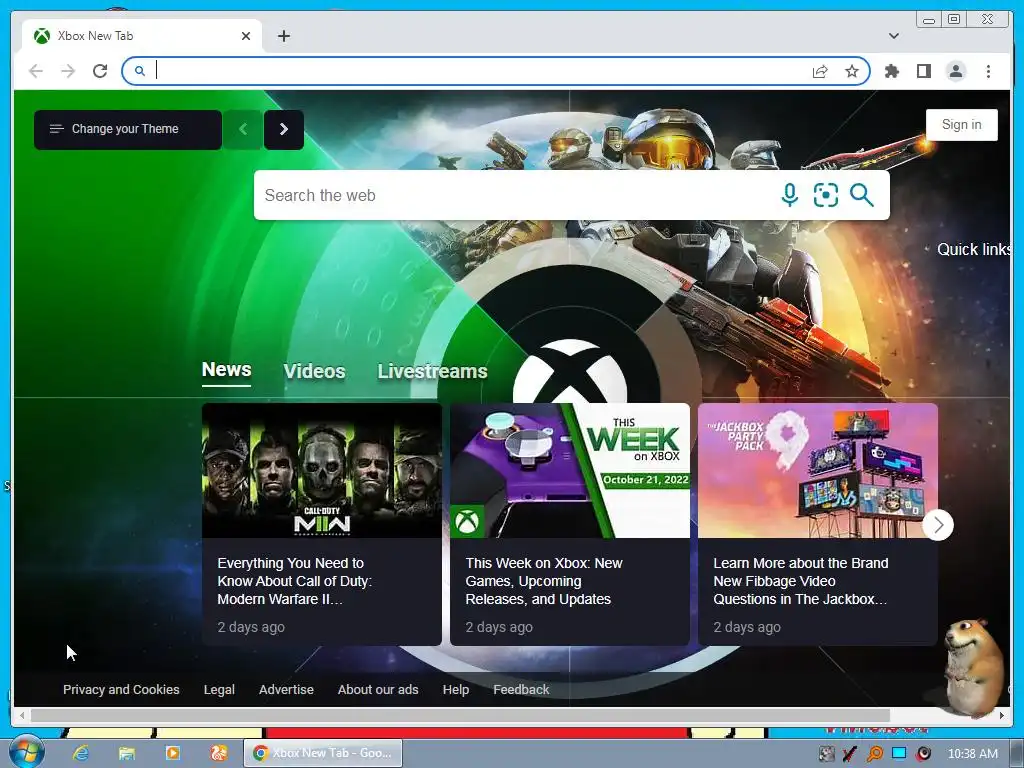Select Xbox New Tab Chrome taskbar button
The height and width of the screenshot is (768, 1024).
(x=323, y=753)
